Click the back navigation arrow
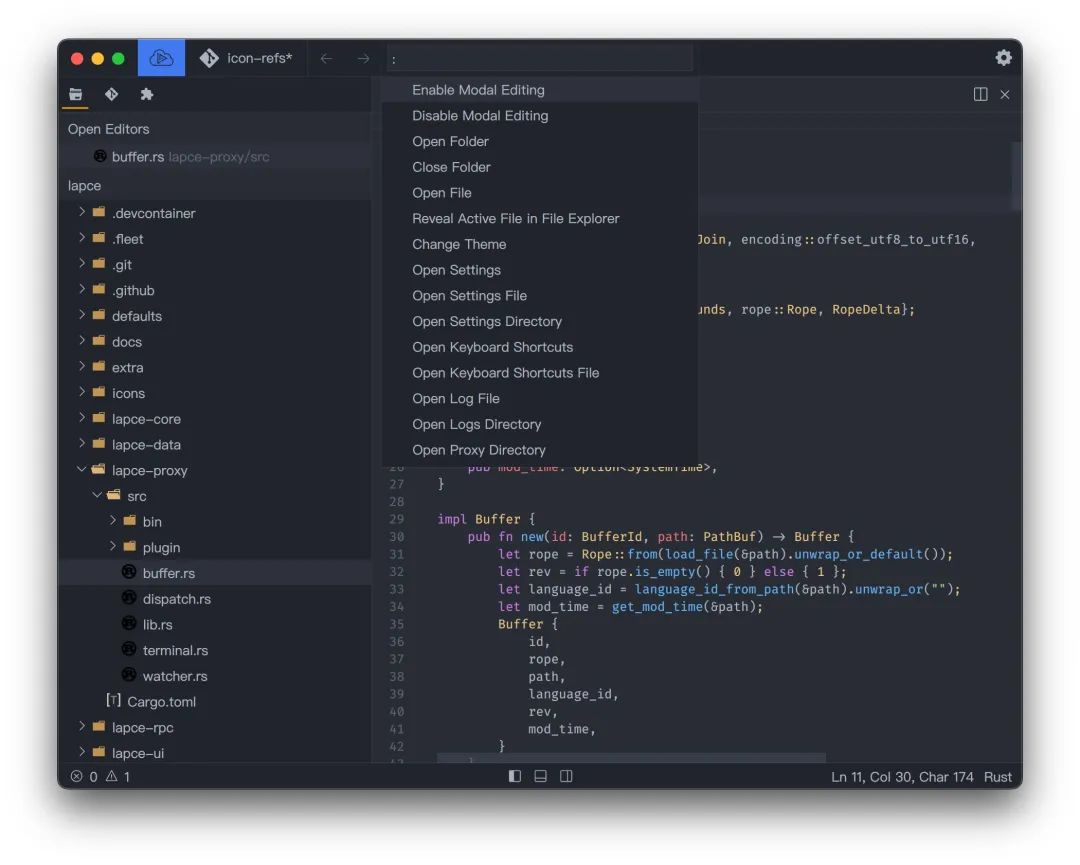The height and width of the screenshot is (865, 1080). point(326,57)
